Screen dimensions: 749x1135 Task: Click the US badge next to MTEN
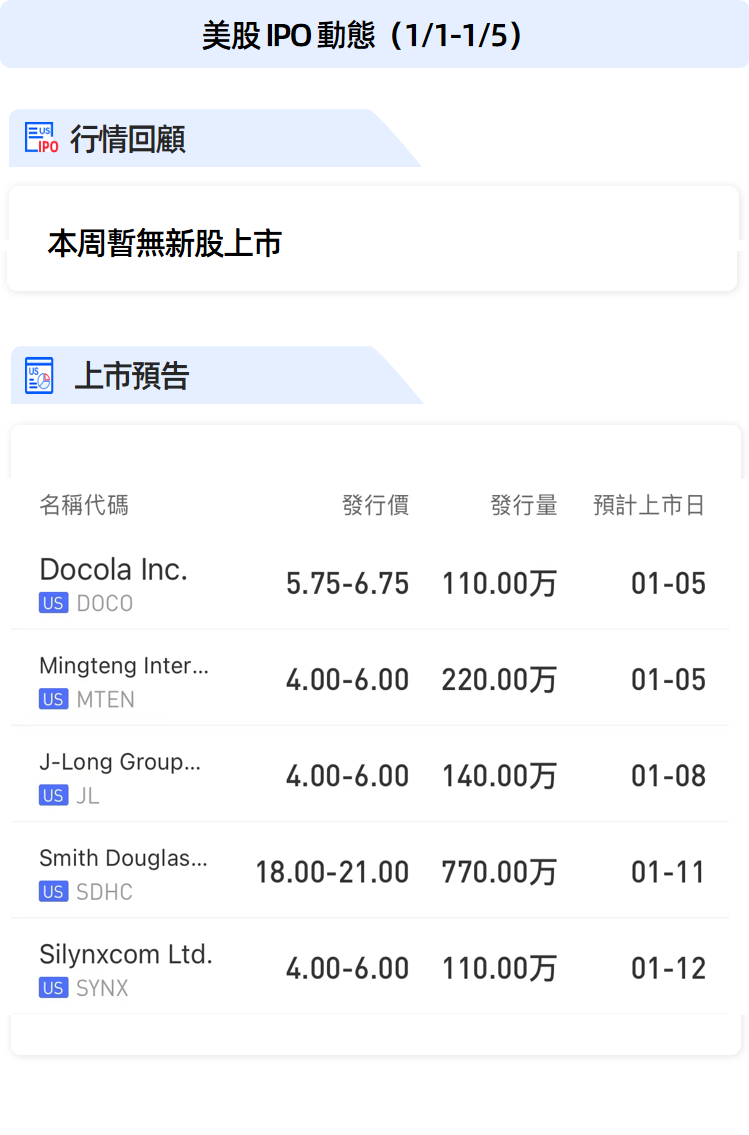[53, 699]
